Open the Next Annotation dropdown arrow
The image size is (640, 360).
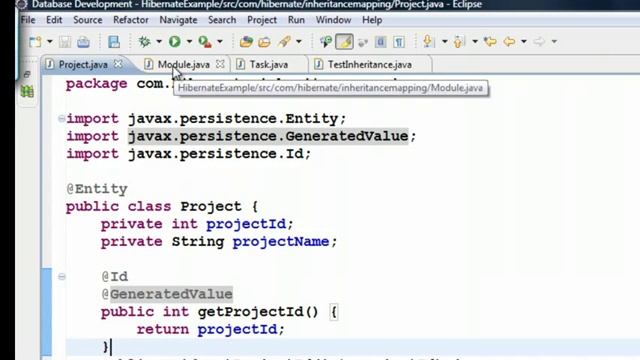point(444,42)
